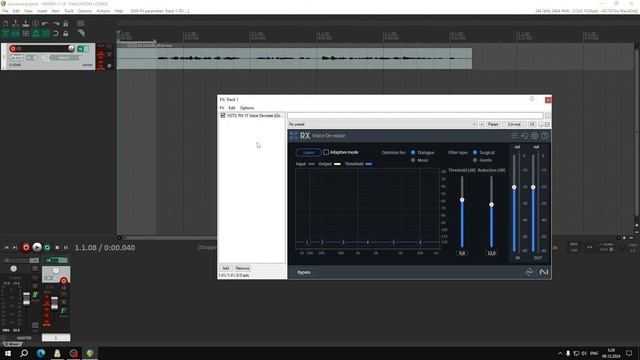Click the Record button in transport
640x360 pixels.
26,247
